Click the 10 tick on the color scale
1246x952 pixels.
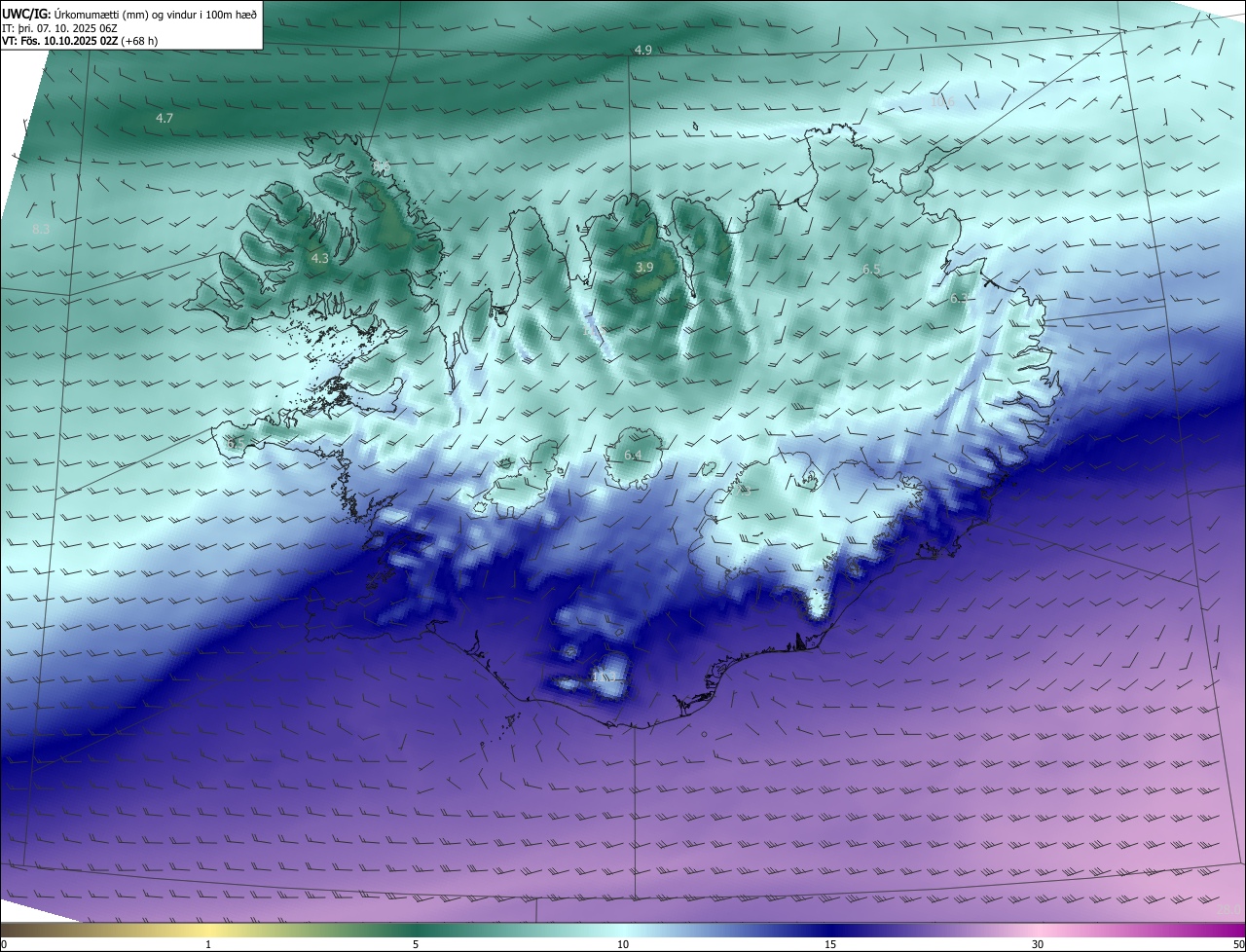pyautogui.click(x=623, y=944)
